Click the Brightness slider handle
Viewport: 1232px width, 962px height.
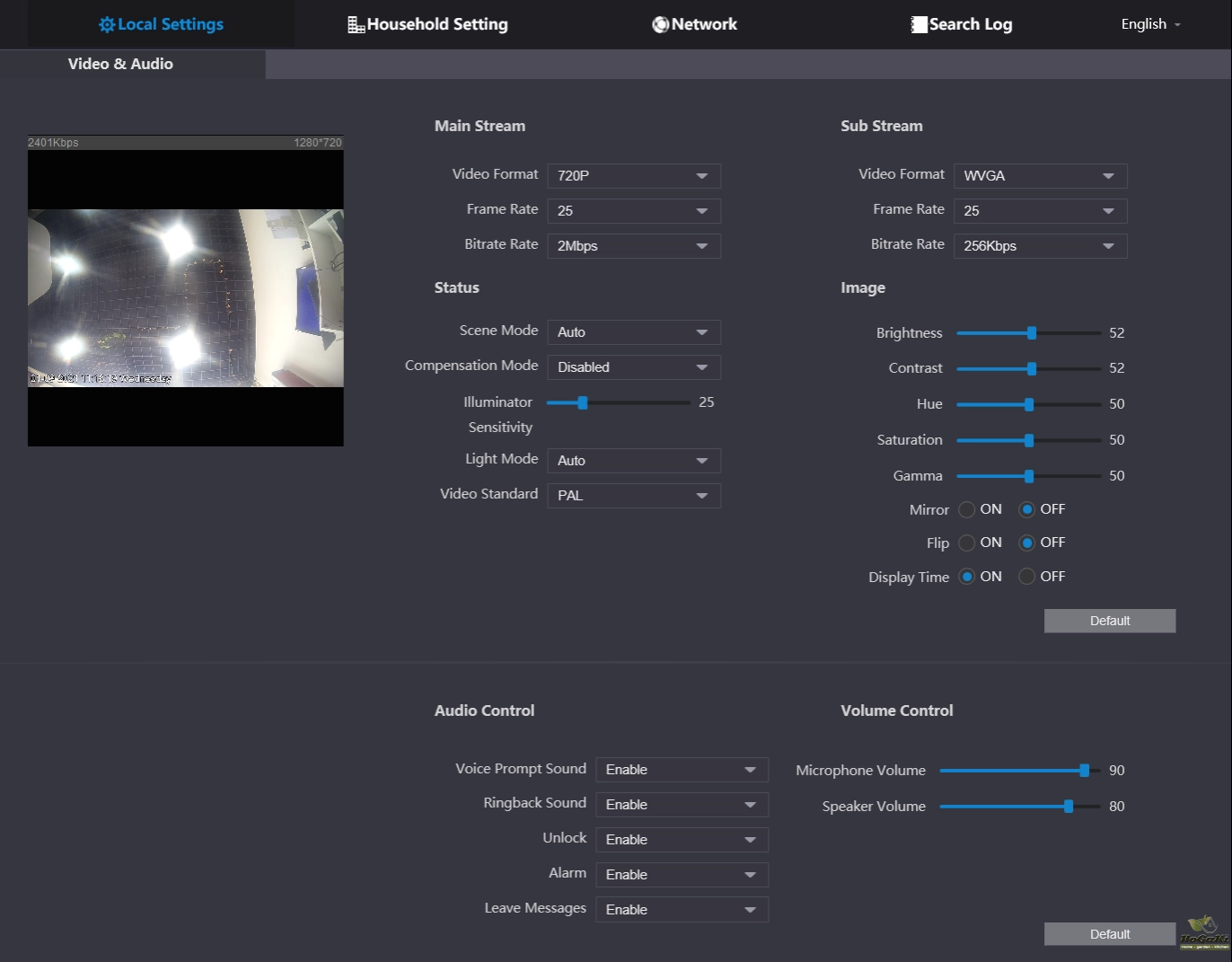tap(1032, 333)
